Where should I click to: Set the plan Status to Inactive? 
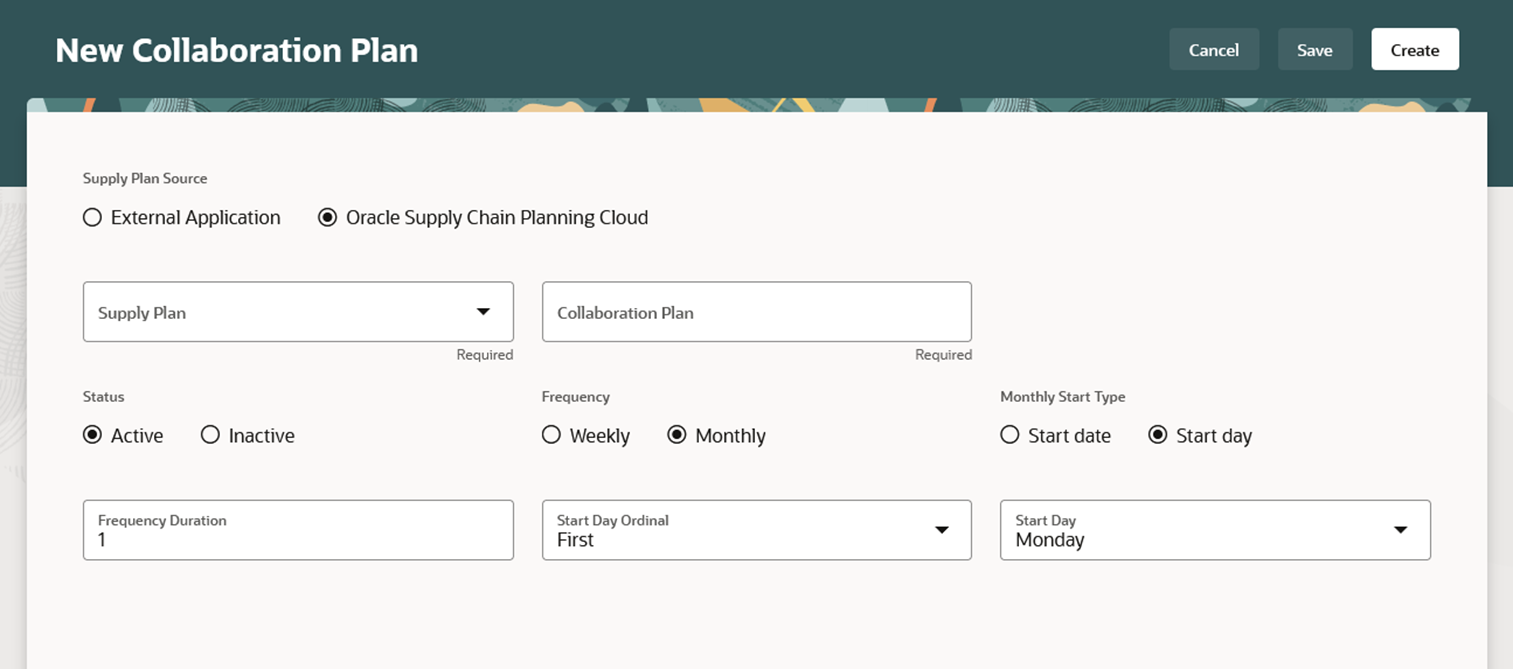[210, 435]
